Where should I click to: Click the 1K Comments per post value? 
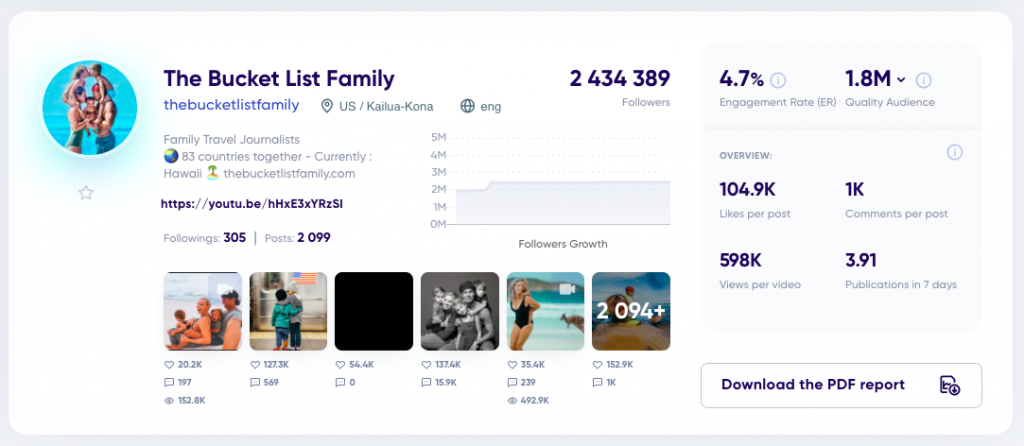pyautogui.click(x=855, y=190)
